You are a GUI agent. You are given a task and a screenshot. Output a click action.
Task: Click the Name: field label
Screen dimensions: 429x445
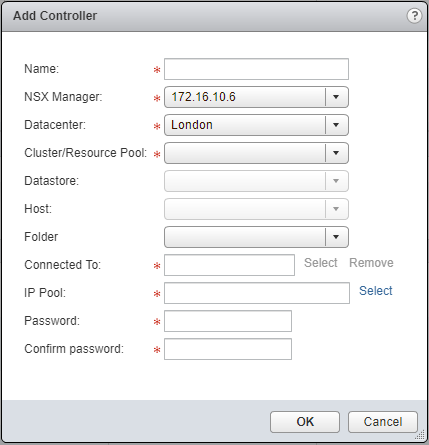point(41,69)
